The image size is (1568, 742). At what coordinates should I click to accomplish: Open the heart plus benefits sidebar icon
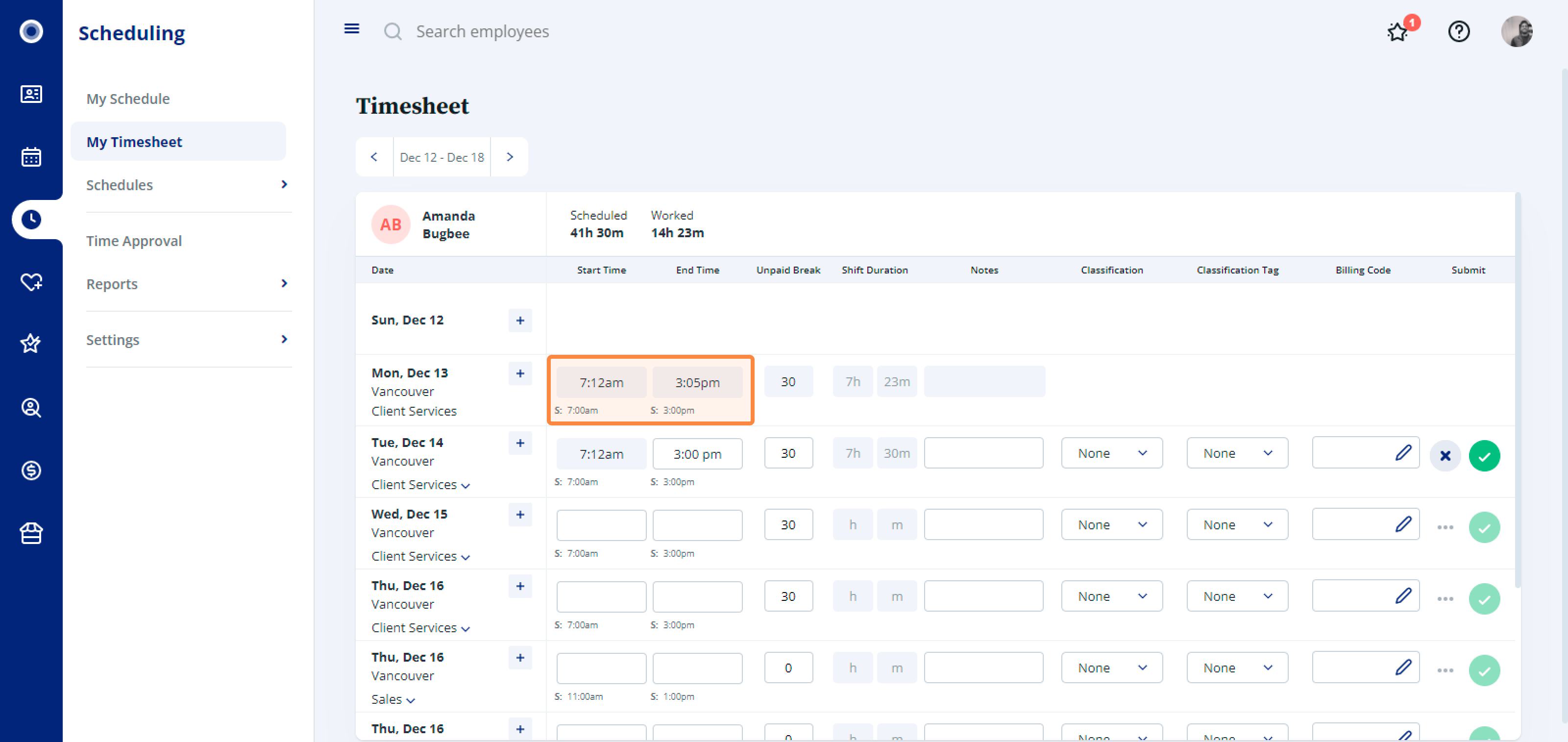pyautogui.click(x=31, y=282)
